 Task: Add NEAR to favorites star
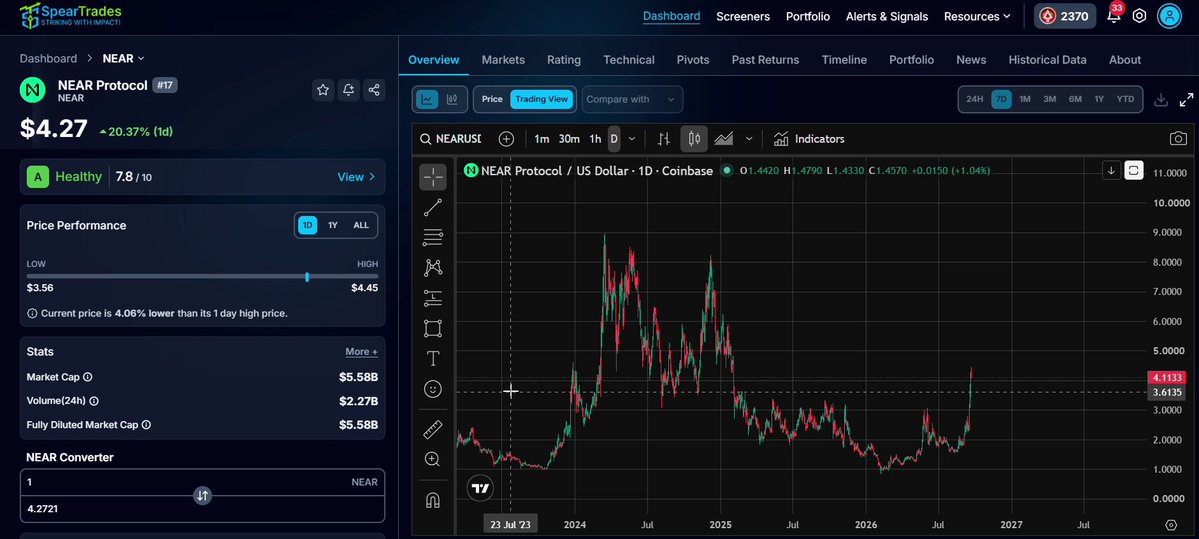coord(323,90)
